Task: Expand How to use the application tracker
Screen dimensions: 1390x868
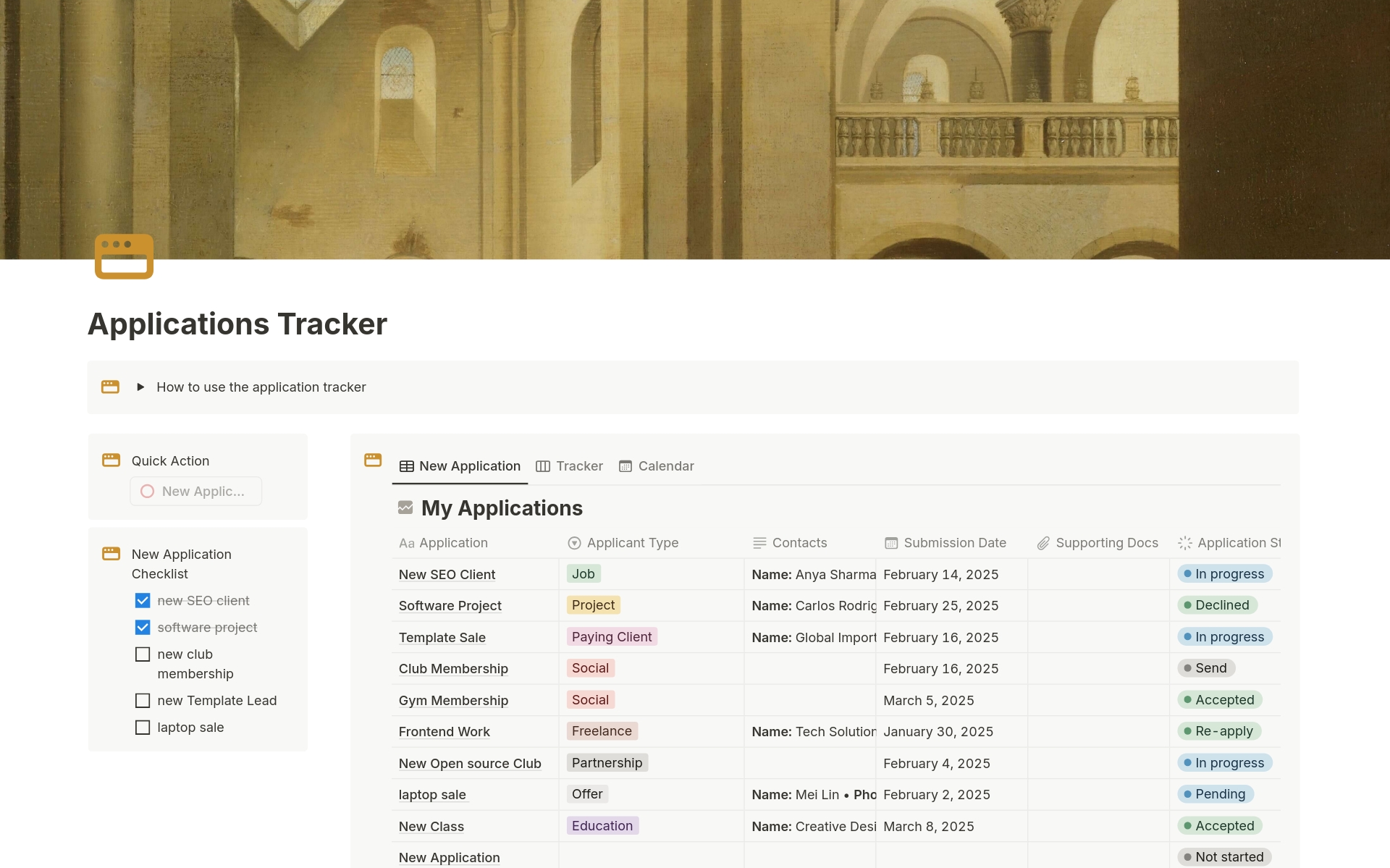Action: [140, 387]
